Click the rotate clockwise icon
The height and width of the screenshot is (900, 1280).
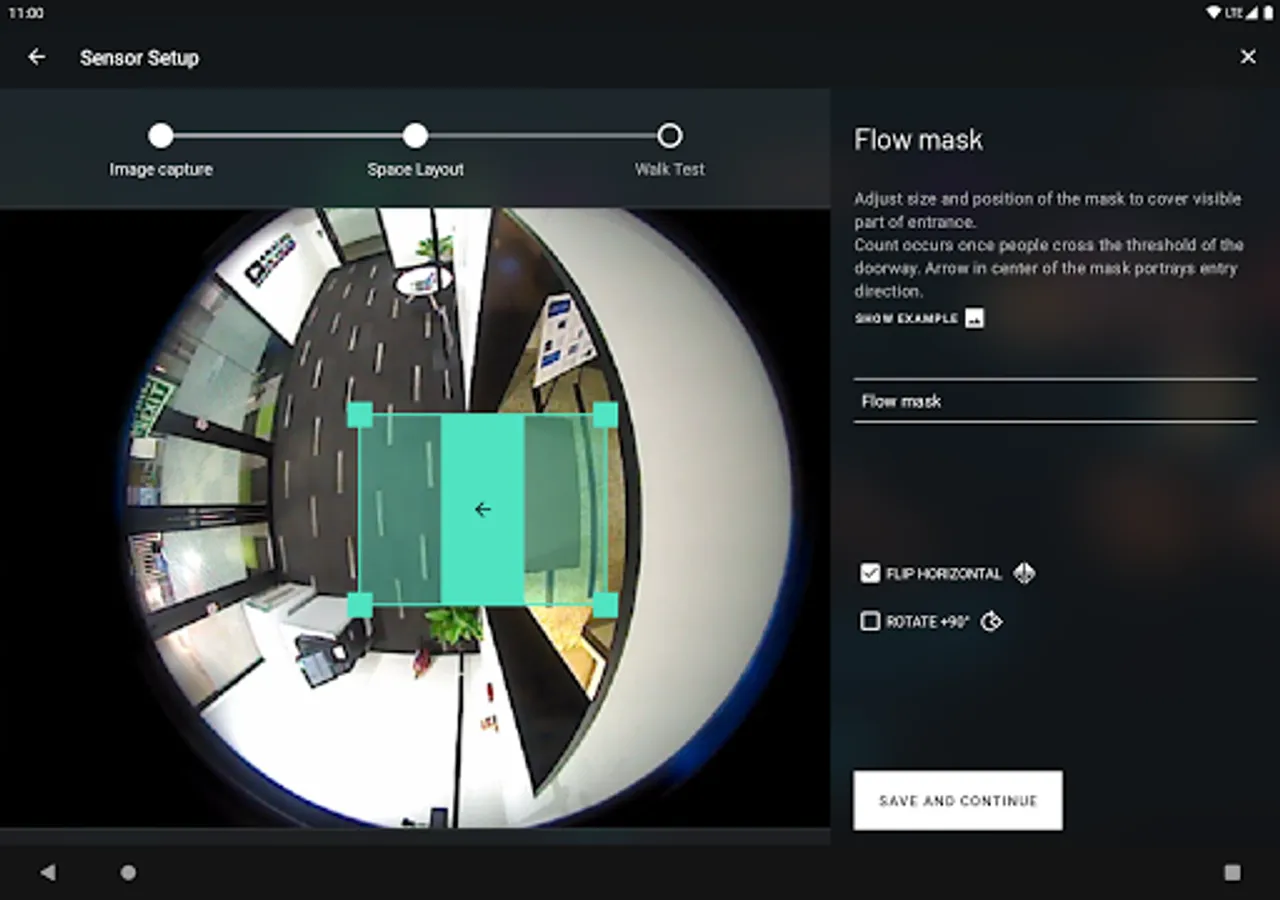coord(991,622)
